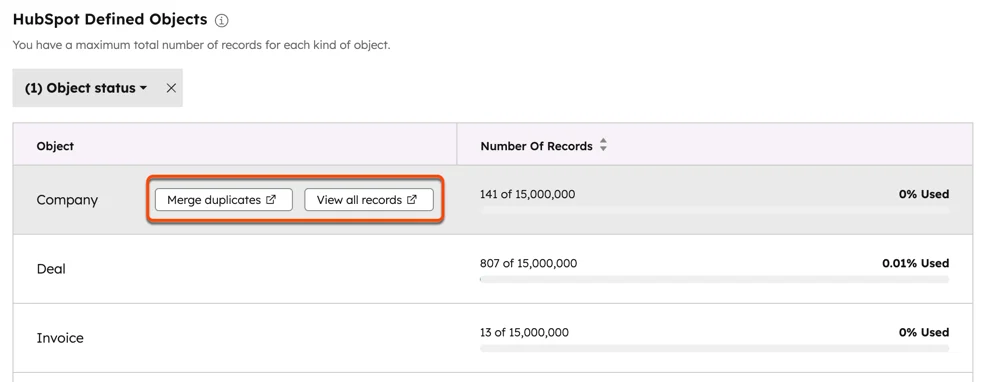Screen dimensions: 984x382
Task: Clear the Object status filter with X
Action: pyautogui.click(x=171, y=88)
